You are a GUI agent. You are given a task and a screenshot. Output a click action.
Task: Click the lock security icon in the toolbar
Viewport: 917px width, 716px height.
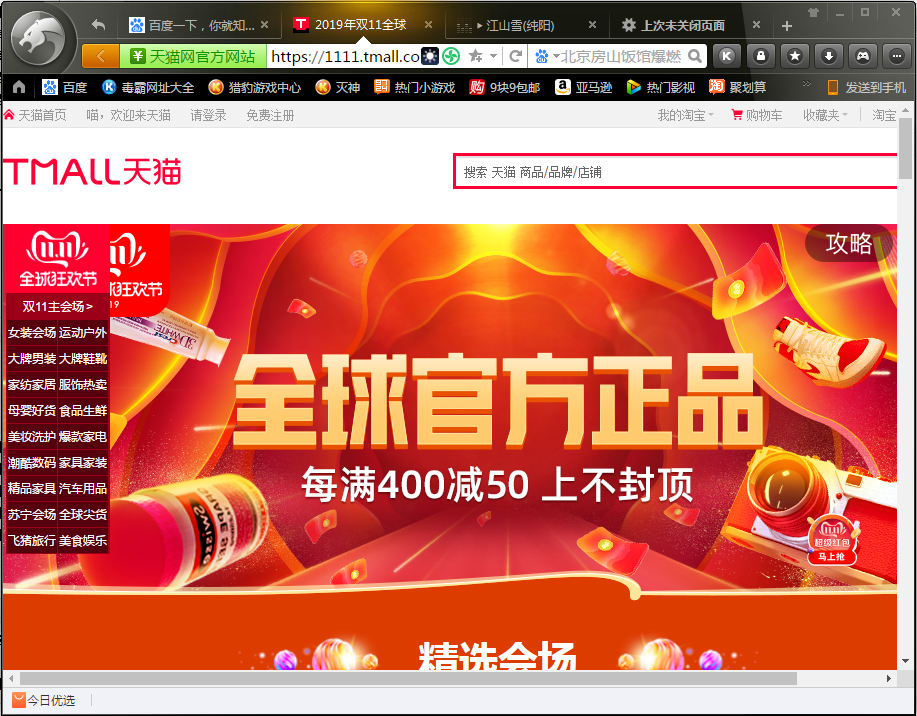point(760,56)
